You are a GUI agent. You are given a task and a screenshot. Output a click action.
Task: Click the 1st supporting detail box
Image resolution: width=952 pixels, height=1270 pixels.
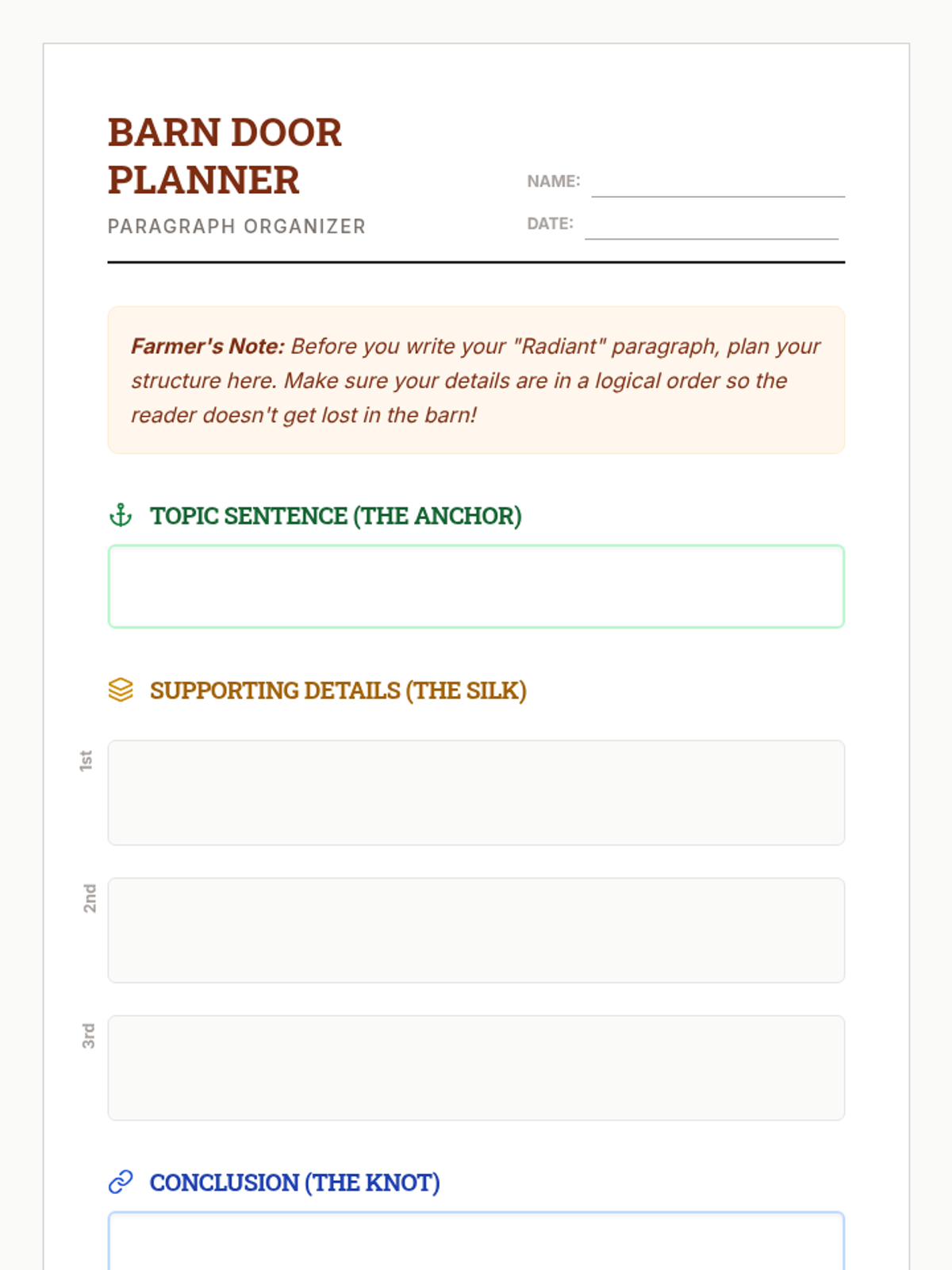click(x=476, y=793)
